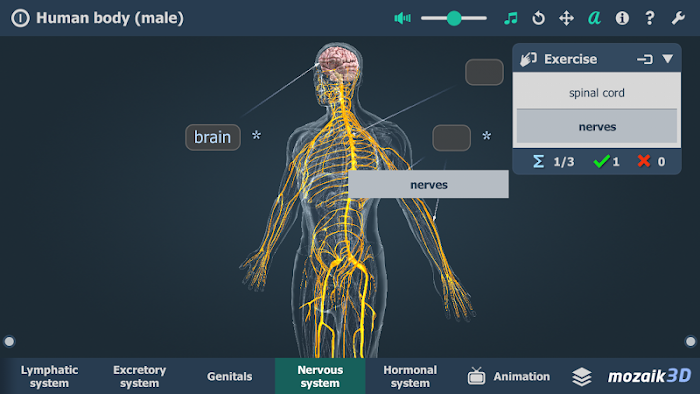Toggle background music note icon
This screenshot has height=394, width=700.
(511, 18)
